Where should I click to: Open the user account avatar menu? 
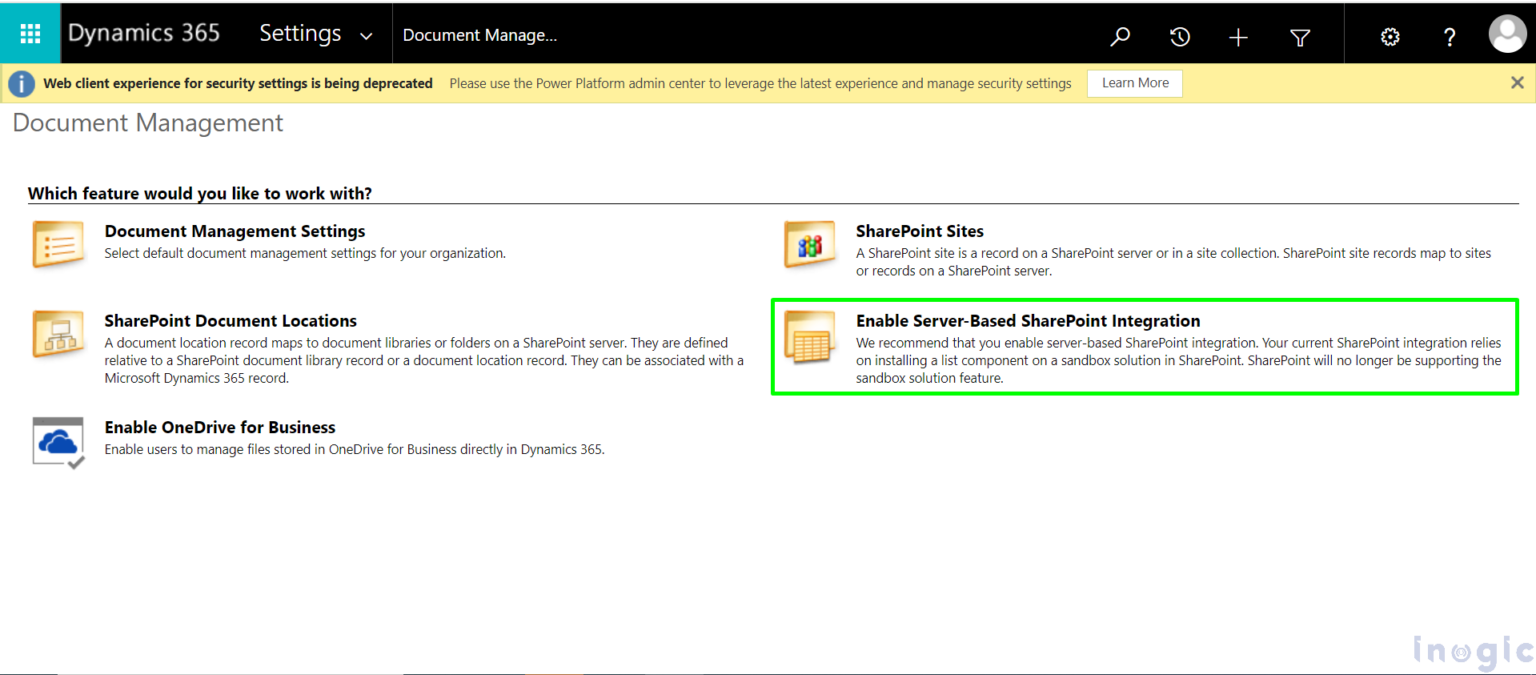pyautogui.click(x=1507, y=33)
